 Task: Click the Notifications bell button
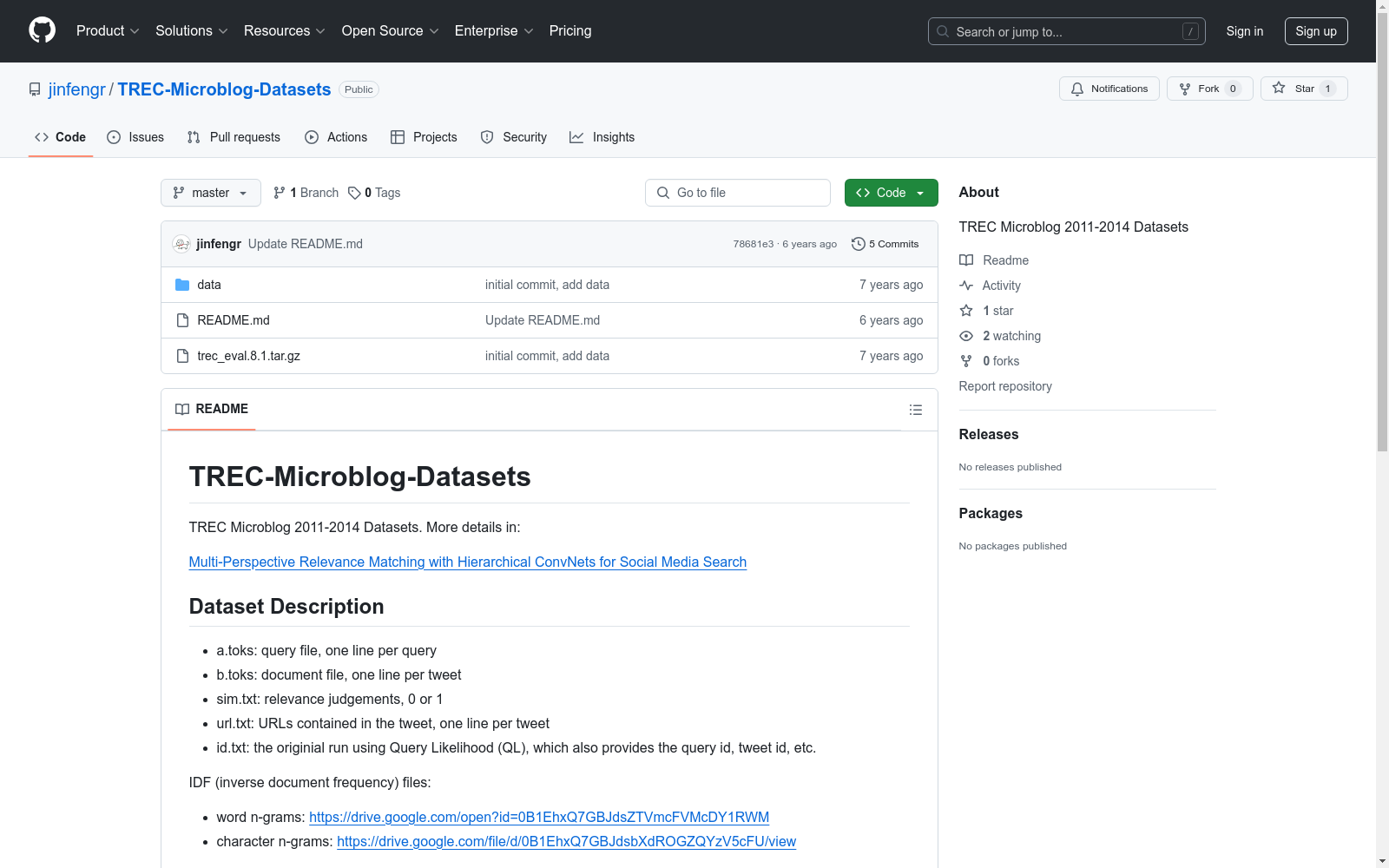tap(1109, 89)
